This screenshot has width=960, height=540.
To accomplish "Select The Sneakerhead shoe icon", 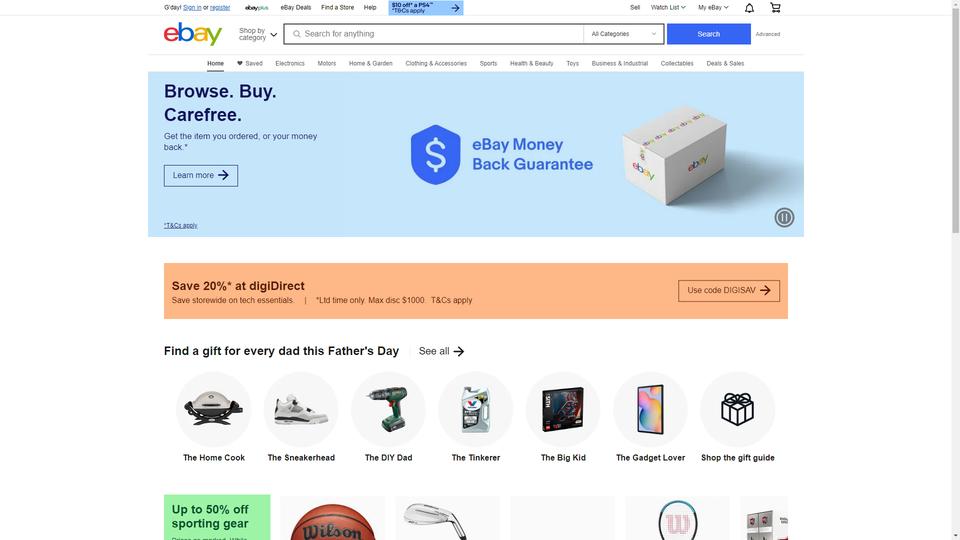I will pyautogui.click(x=301, y=409).
